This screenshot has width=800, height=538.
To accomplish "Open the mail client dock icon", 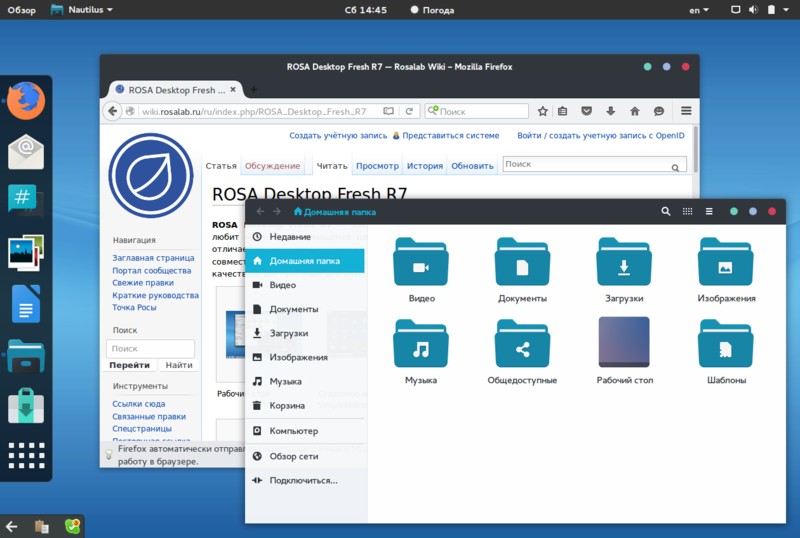I will (26, 152).
